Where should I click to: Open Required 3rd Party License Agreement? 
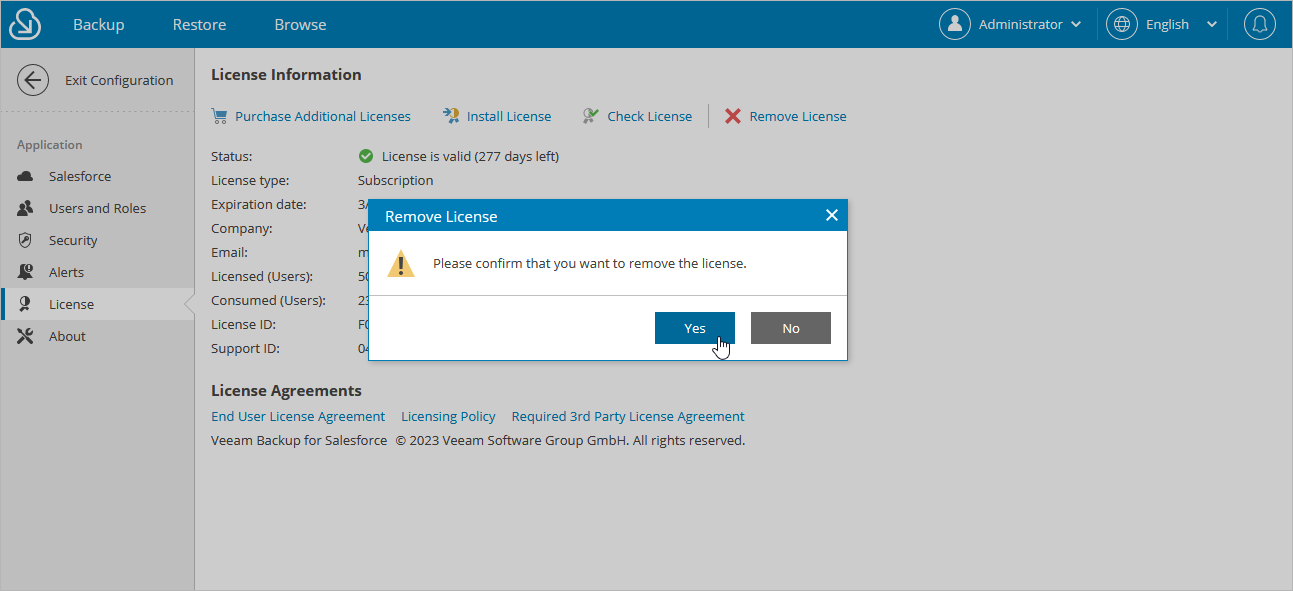(x=628, y=416)
